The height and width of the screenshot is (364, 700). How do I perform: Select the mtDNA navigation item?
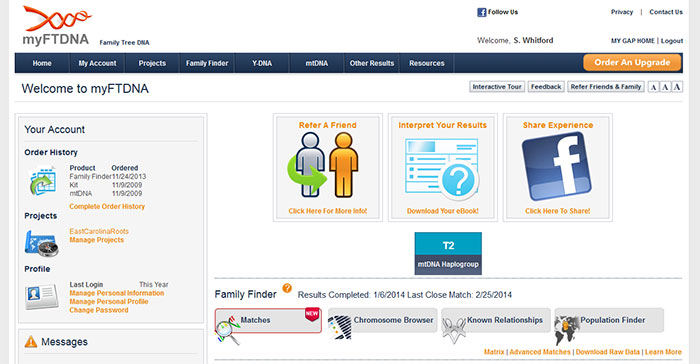point(317,63)
